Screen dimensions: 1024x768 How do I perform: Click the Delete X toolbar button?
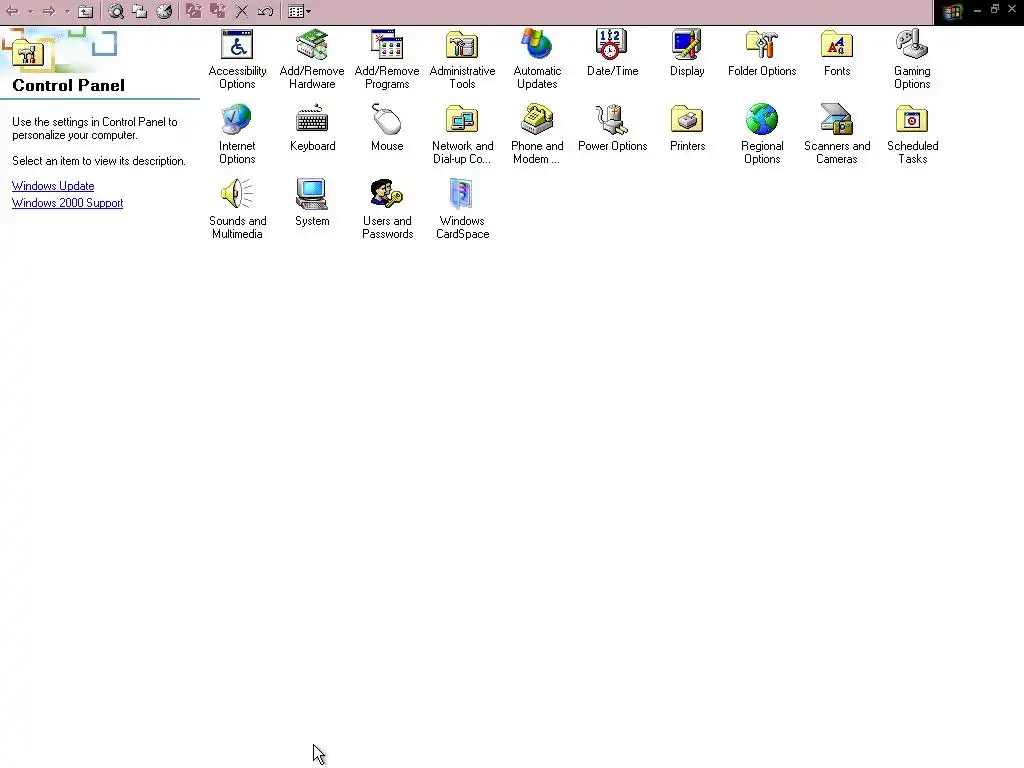tap(242, 11)
